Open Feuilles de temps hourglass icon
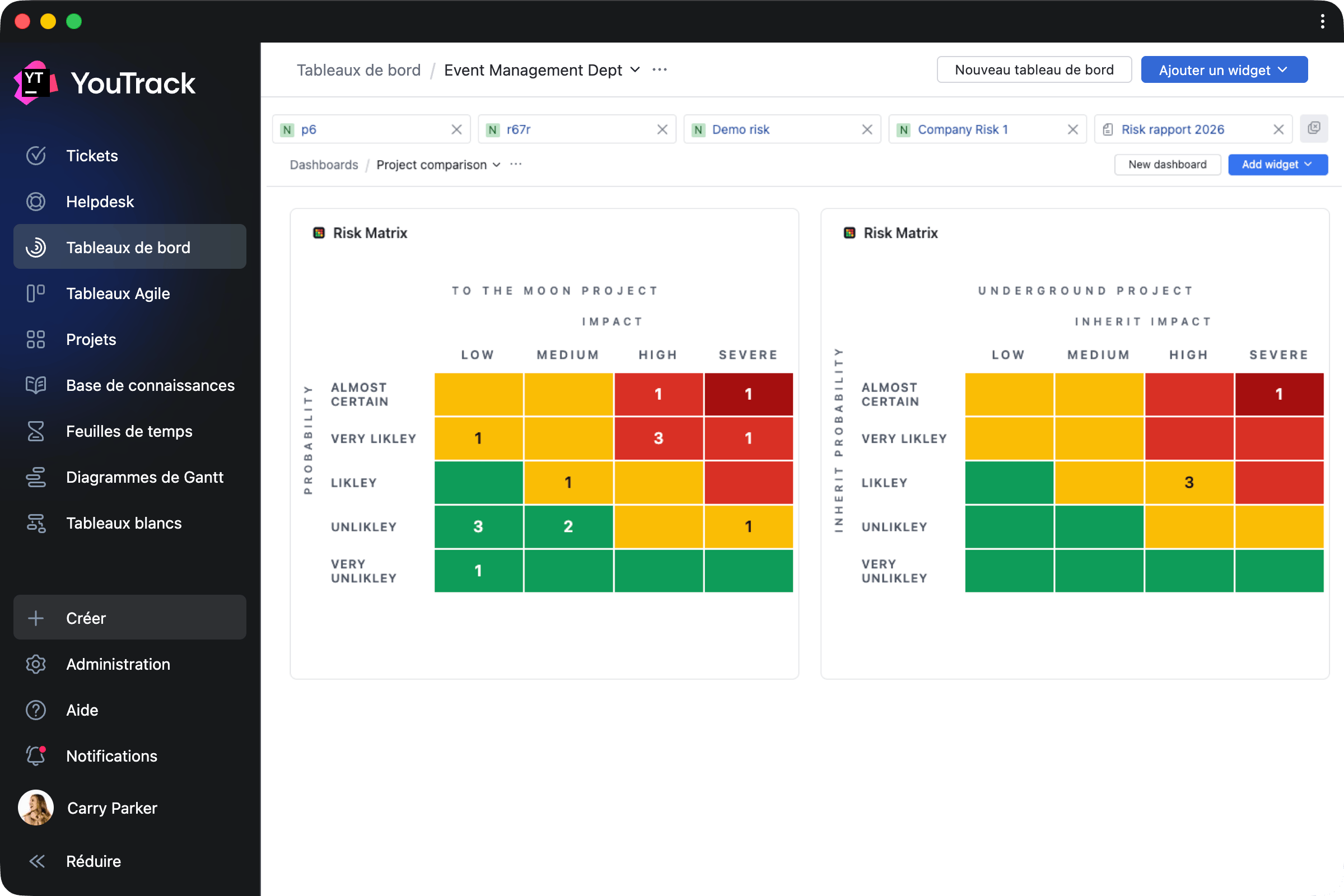The width and height of the screenshot is (1344, 896). pyautogui.click(x=35, y=431)
